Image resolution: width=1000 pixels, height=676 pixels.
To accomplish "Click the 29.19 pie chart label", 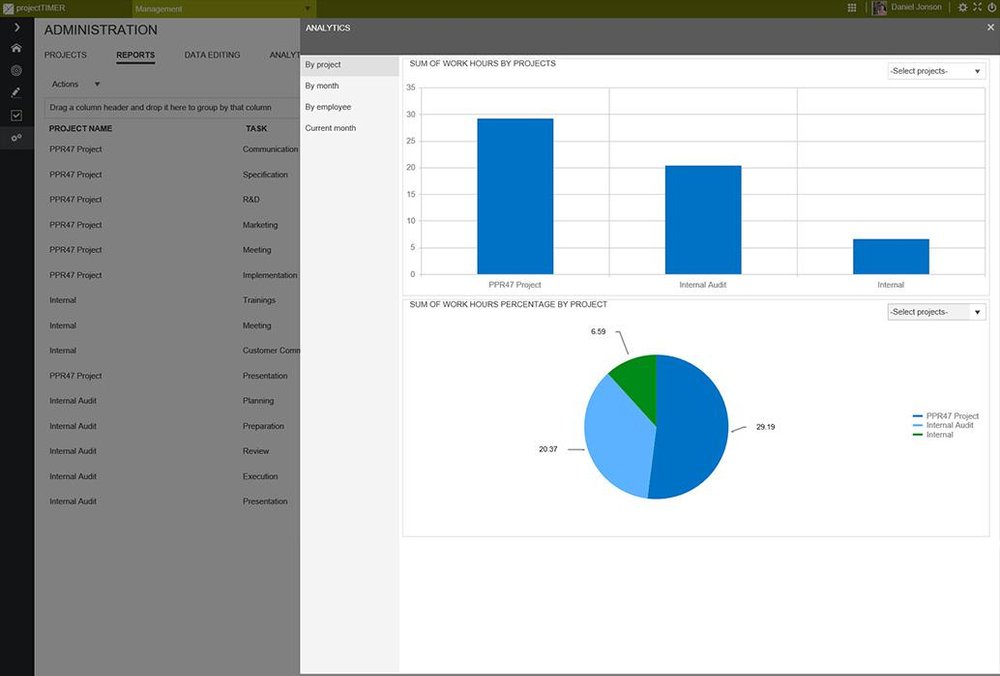I will coord(765,427).
